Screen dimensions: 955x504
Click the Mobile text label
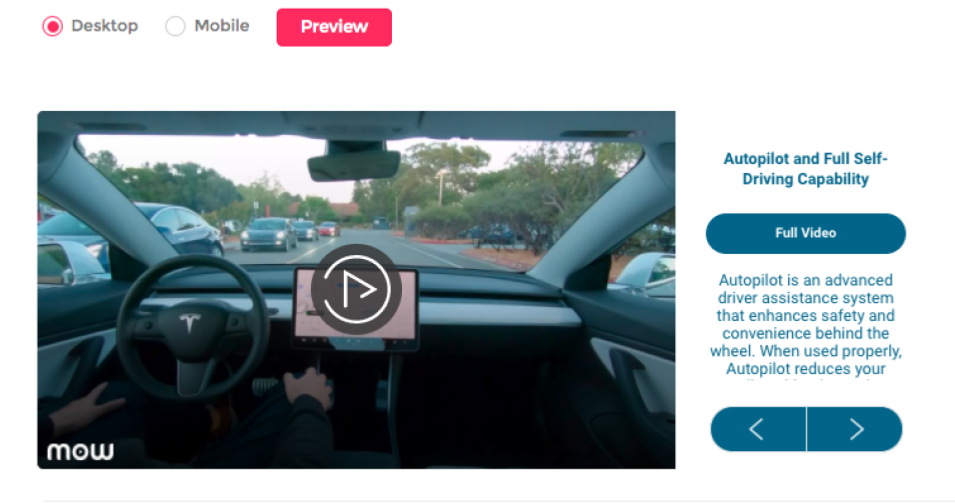coord(222,26)
